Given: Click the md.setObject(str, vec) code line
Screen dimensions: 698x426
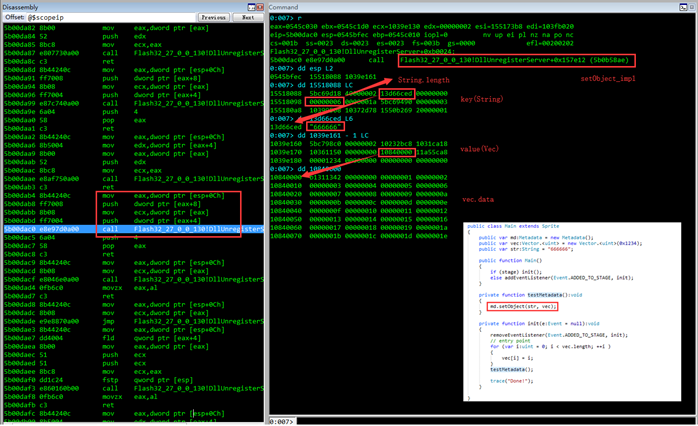Looking at the screenshot, I should 522,306.
